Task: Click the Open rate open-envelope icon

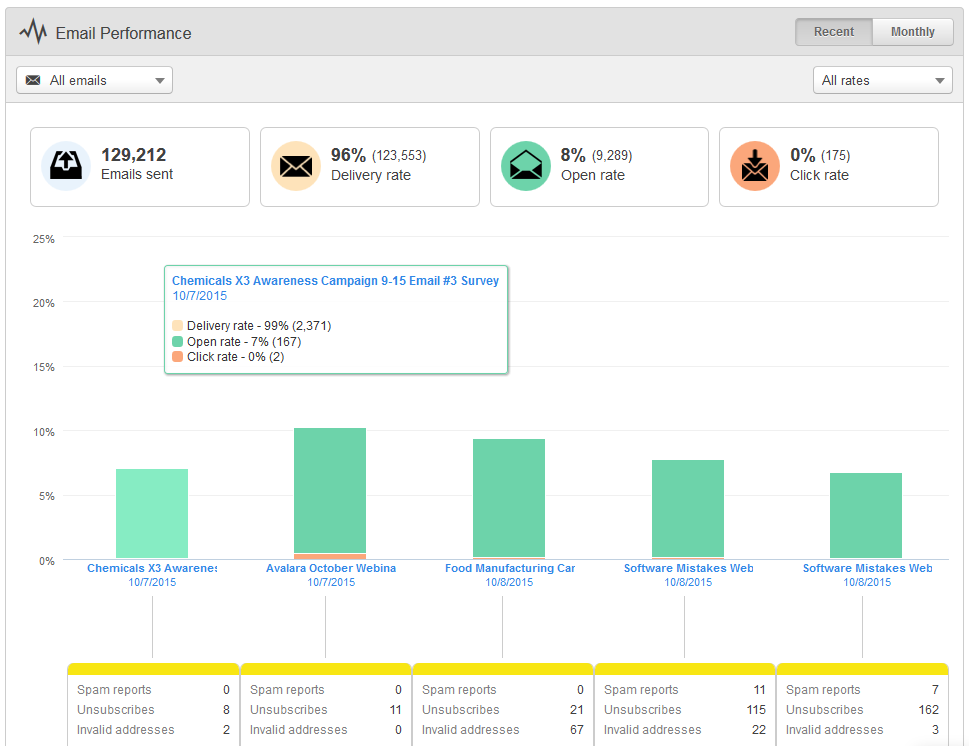Action: tap(525, 166)
